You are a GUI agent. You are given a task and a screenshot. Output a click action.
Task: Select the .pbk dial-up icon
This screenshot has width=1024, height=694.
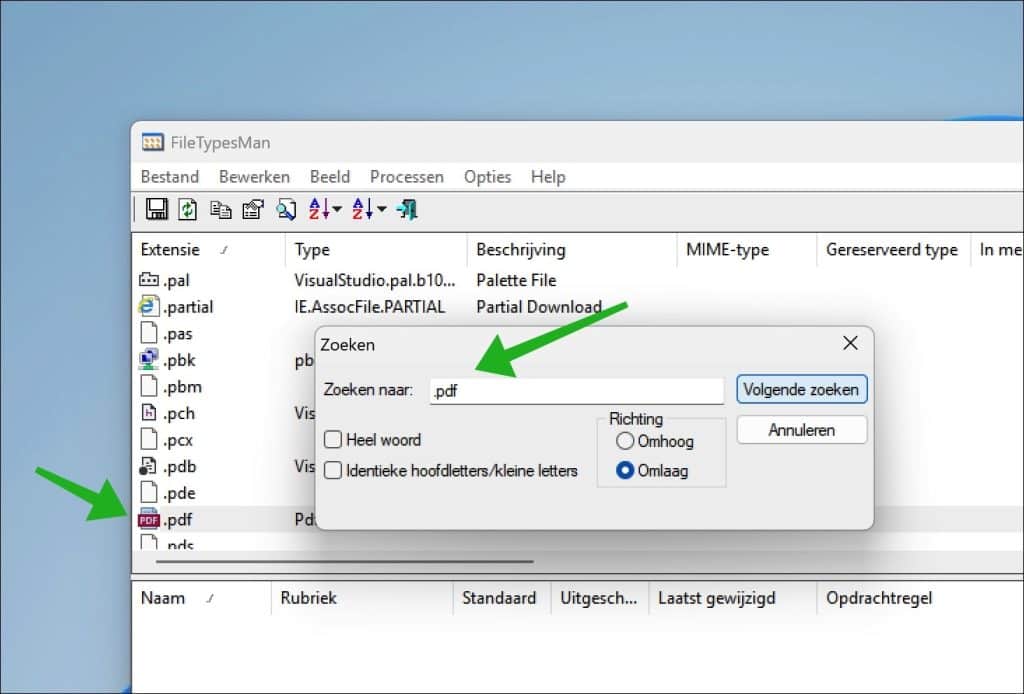149,360
